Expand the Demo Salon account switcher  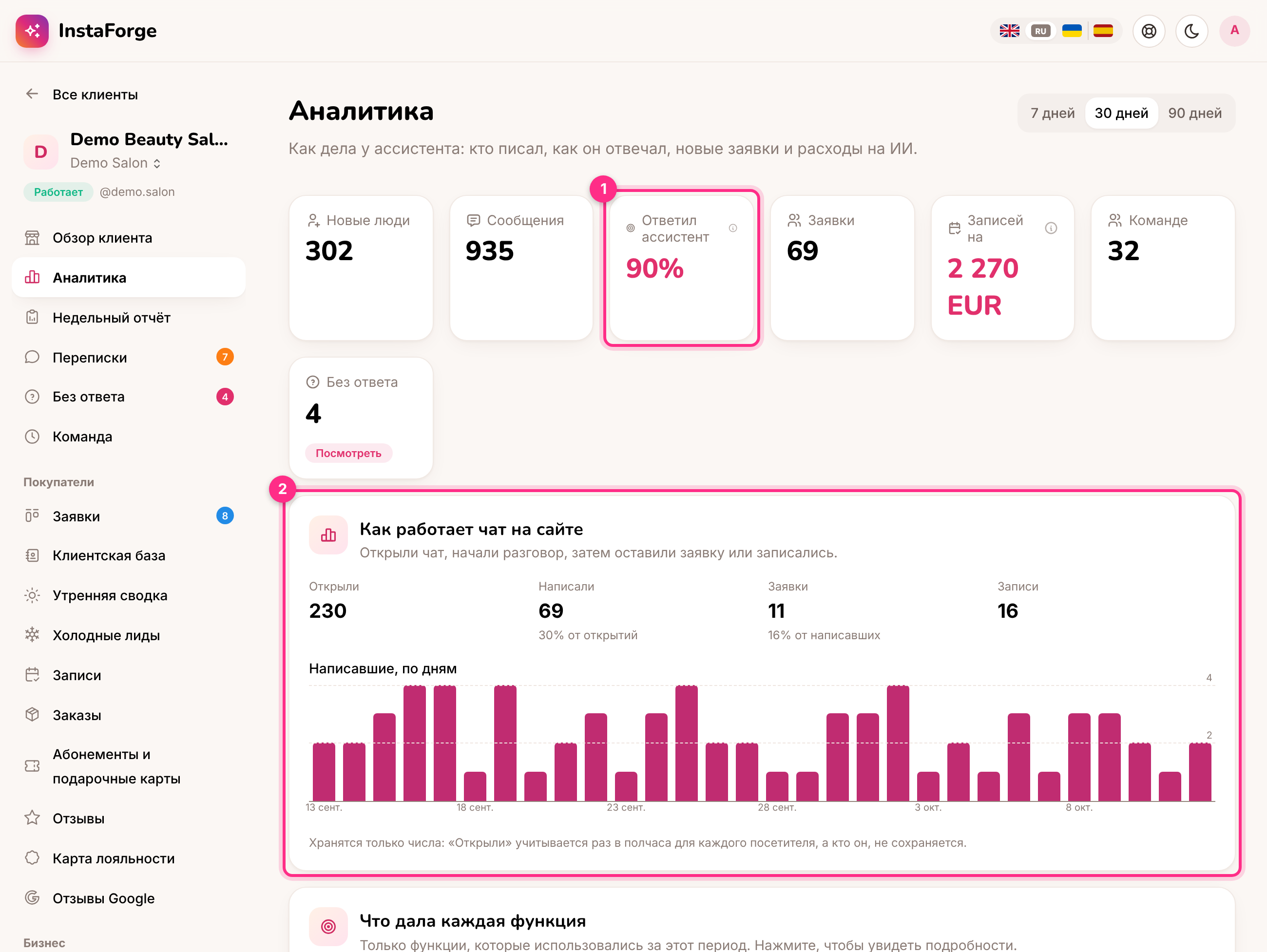115,163
